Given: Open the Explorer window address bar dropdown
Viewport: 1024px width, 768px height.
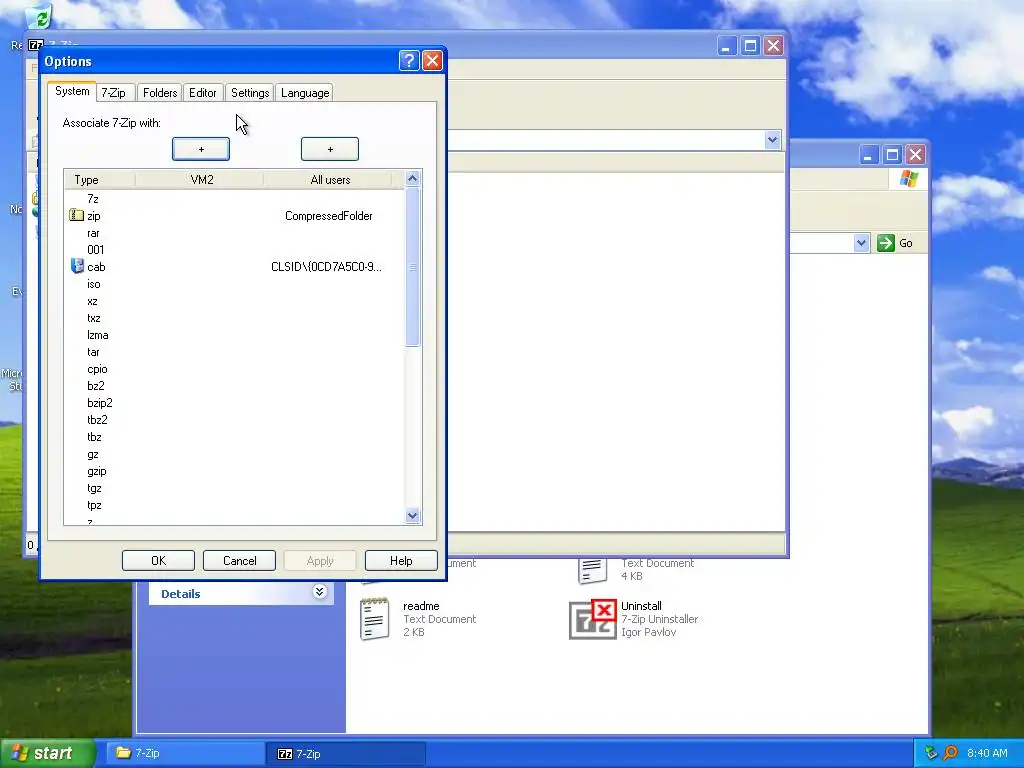Looking at the screenshot, I should (x=861, y=243).
